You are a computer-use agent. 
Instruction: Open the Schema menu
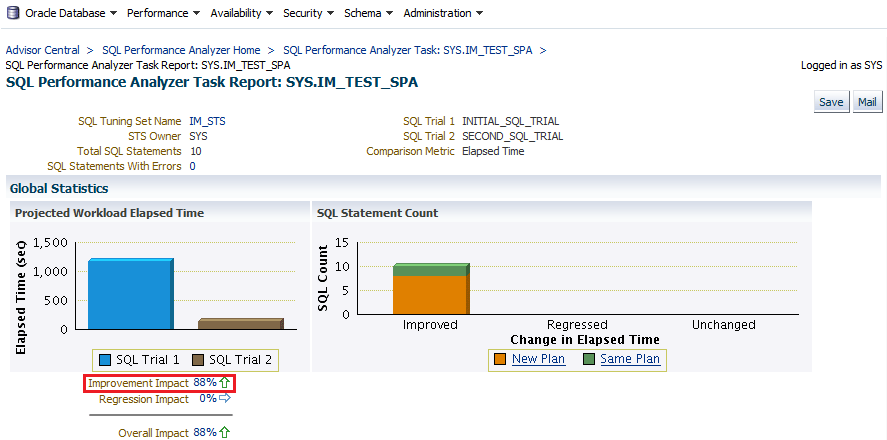coord(368,13)
